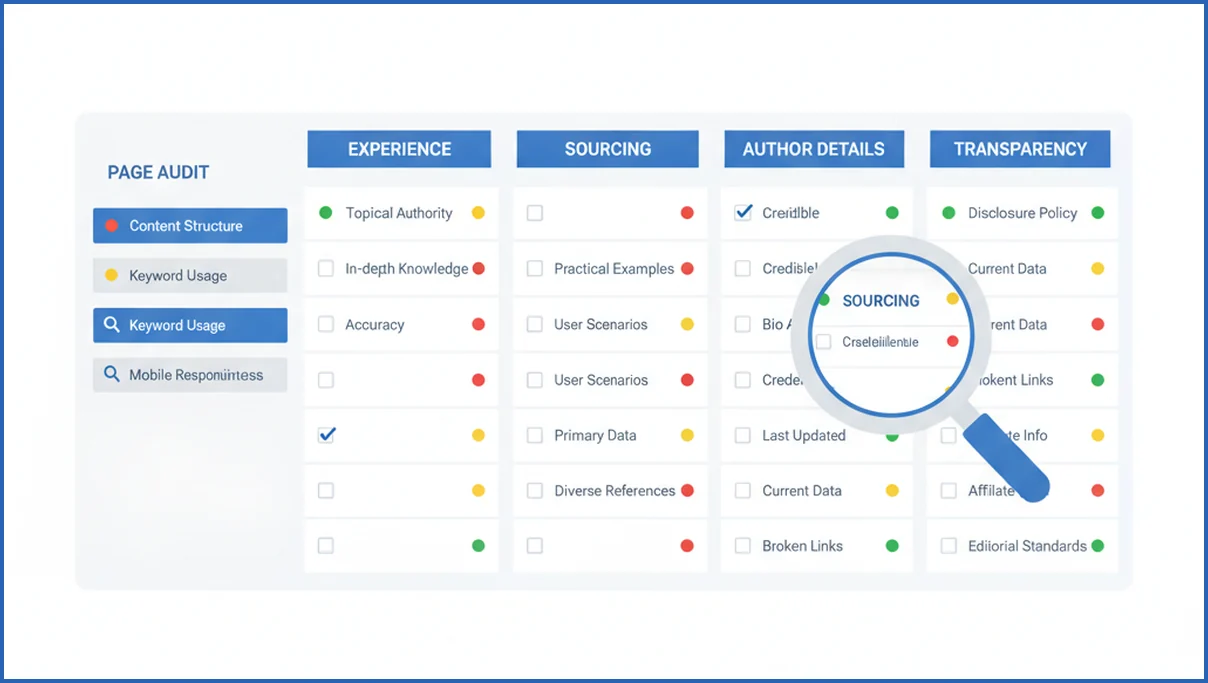Tick the Practical Examples checkbox
Viewport: 1208px width, 683px height.
coord(535,268)
